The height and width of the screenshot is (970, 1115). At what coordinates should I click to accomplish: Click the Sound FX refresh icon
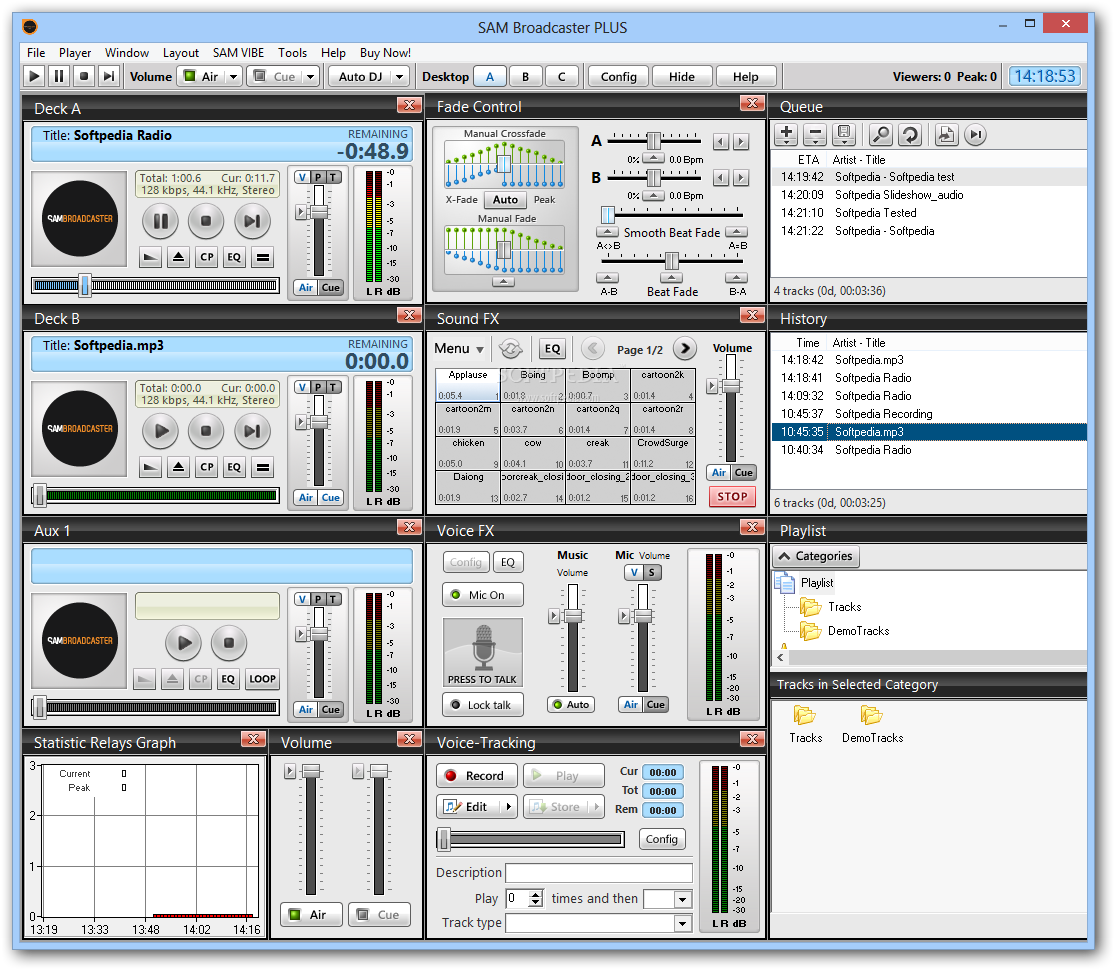(511, 348)
